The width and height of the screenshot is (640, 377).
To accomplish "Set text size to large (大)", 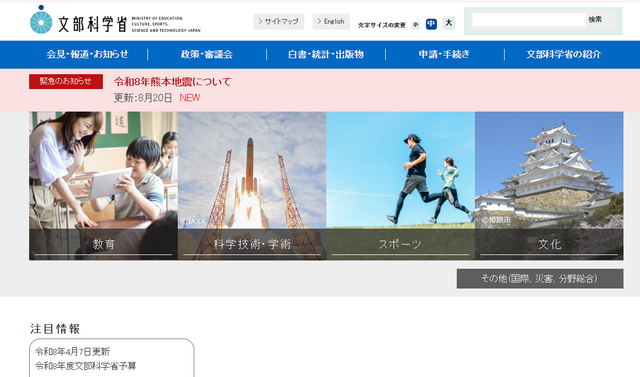I will [449, 23].
